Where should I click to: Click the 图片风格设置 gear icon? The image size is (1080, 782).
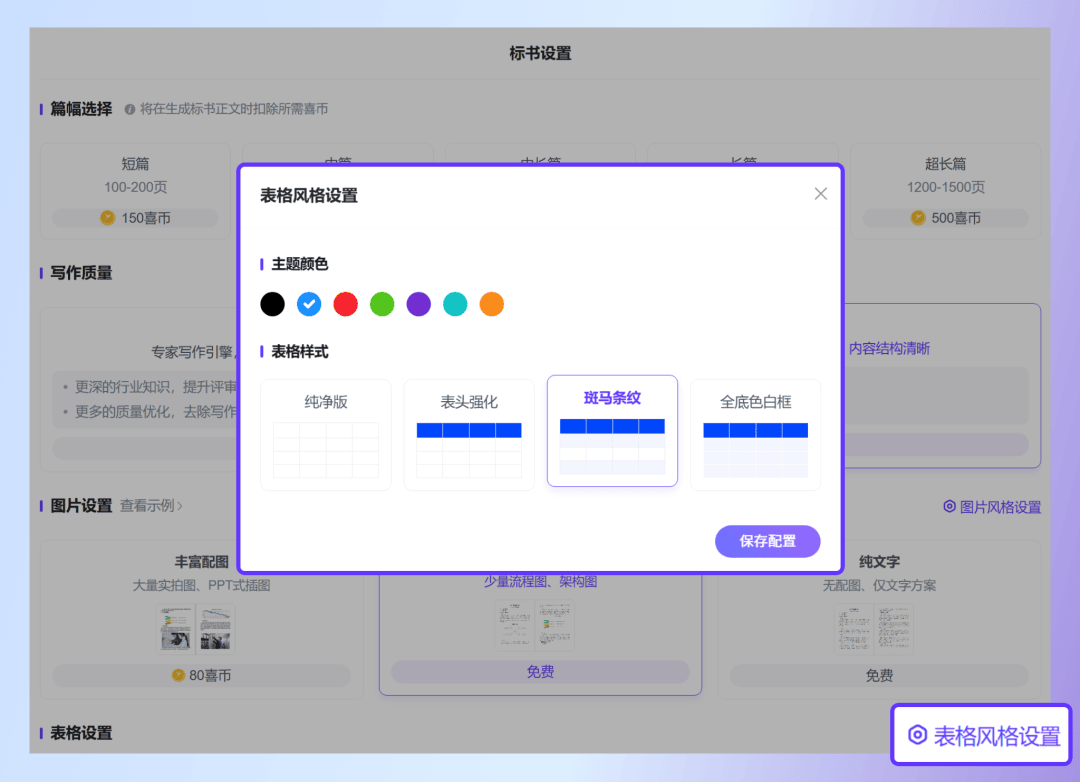pyautogui.click(x=949, y=506)
